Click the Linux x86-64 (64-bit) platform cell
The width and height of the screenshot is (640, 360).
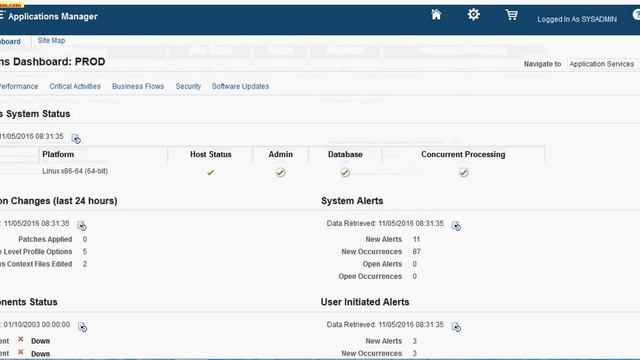point(75,171)
